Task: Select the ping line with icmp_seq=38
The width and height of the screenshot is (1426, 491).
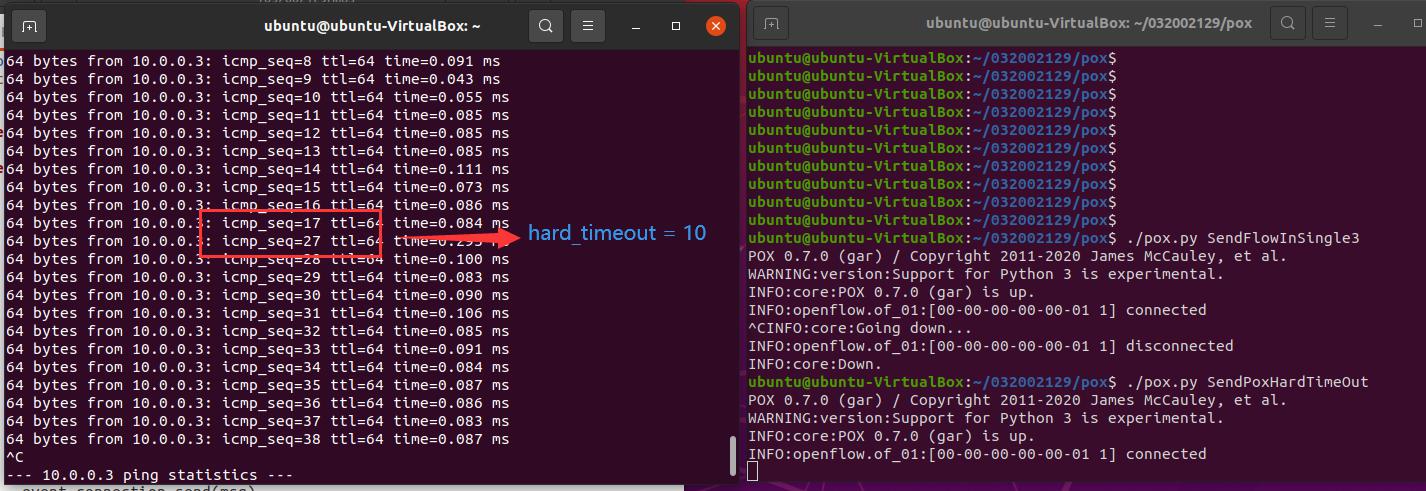Action: (257, 439)
